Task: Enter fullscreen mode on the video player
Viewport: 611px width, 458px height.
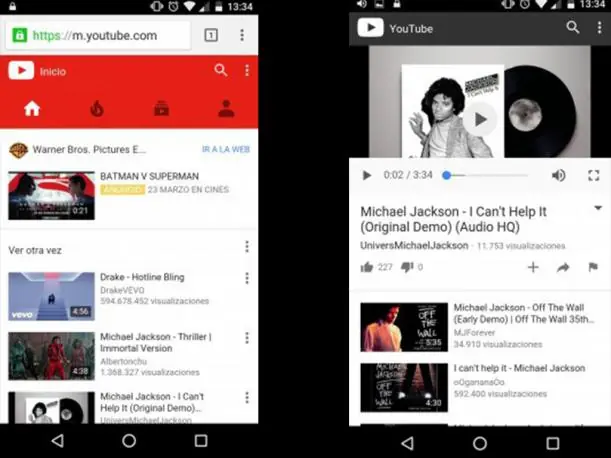Action: [593, 175]
